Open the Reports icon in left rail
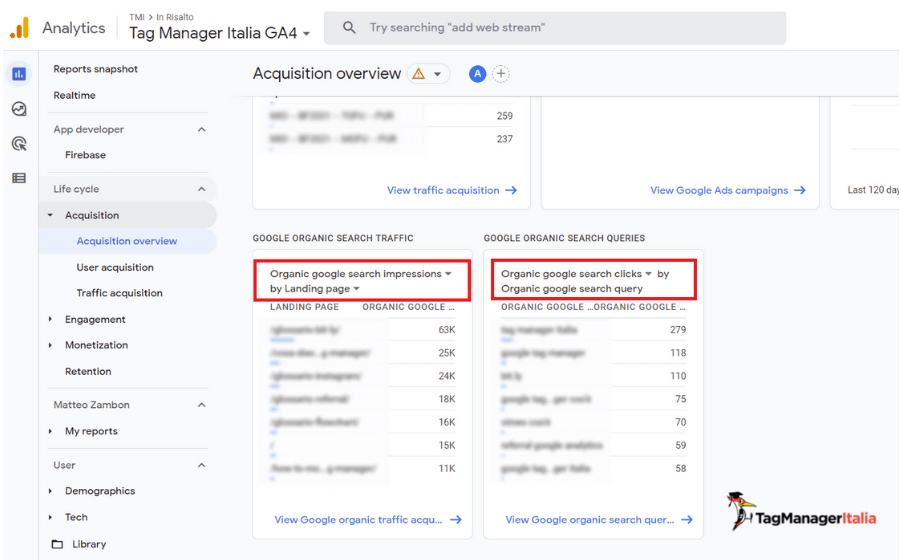902x560 pixels. click(x=19, y=74)
